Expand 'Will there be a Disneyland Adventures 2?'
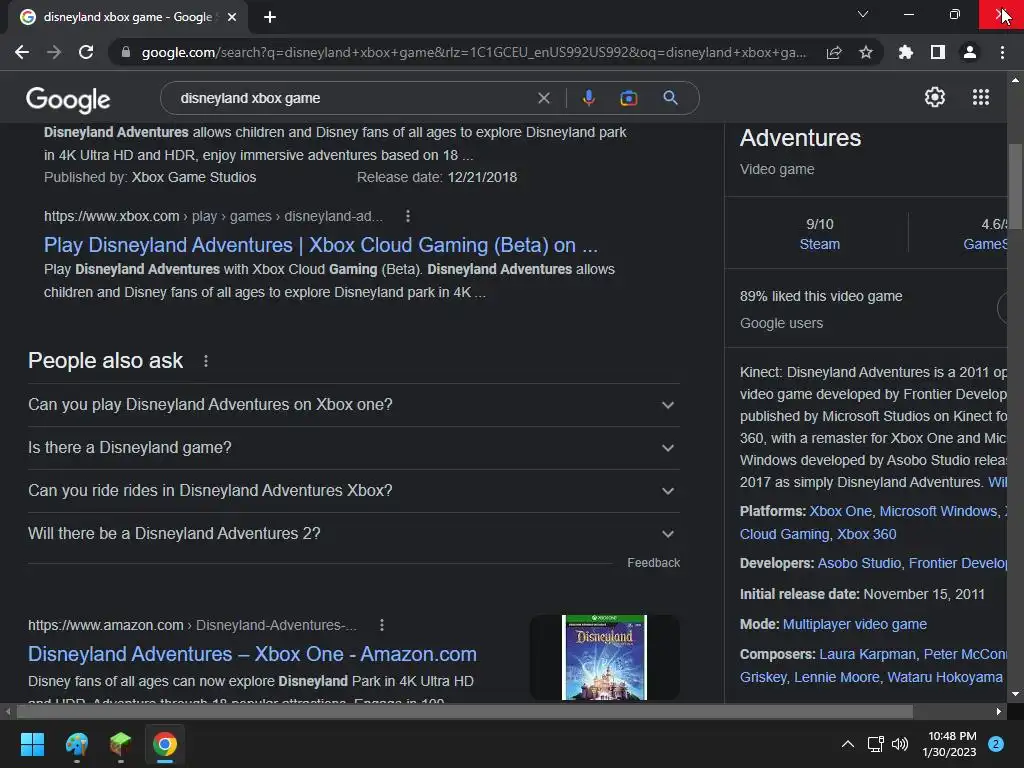 coord(353,534)
